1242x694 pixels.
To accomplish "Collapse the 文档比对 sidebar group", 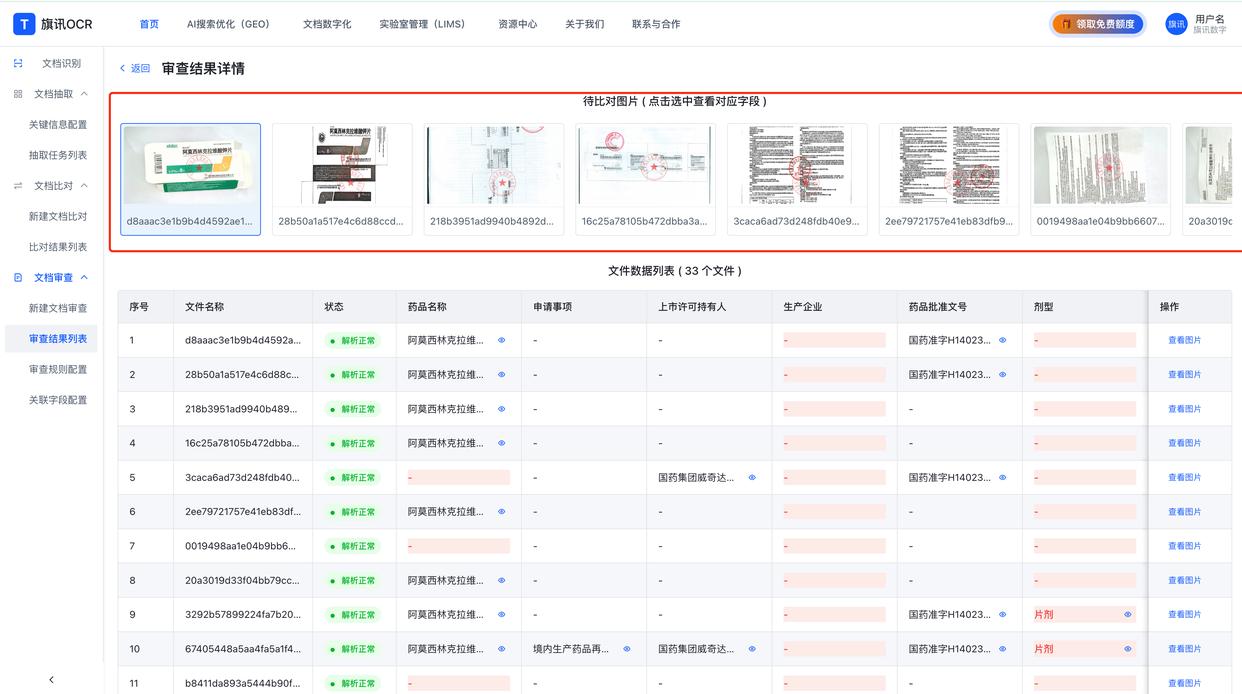I will coord(84,186).
